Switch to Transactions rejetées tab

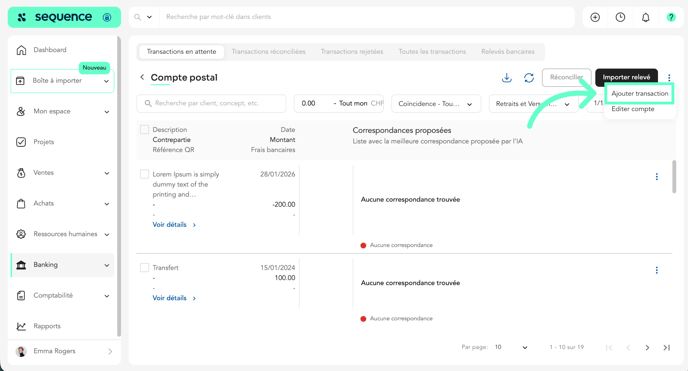tap(352, 51)
